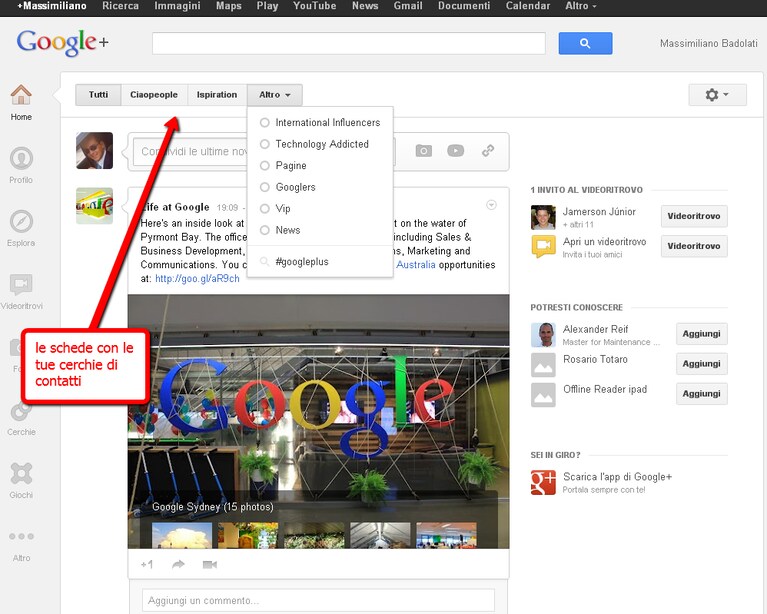
Task: Switch to the Ciaopeople tab
Action: tap(154, 95)
